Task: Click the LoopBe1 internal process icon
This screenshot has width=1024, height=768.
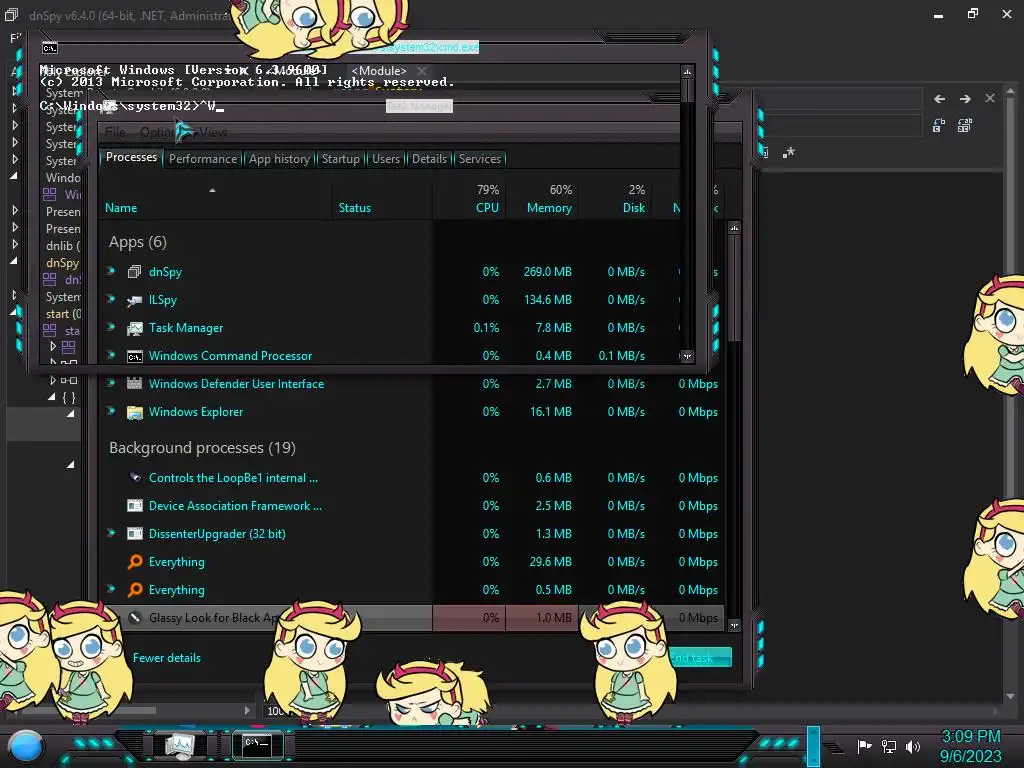Action: tap(135, 477)
